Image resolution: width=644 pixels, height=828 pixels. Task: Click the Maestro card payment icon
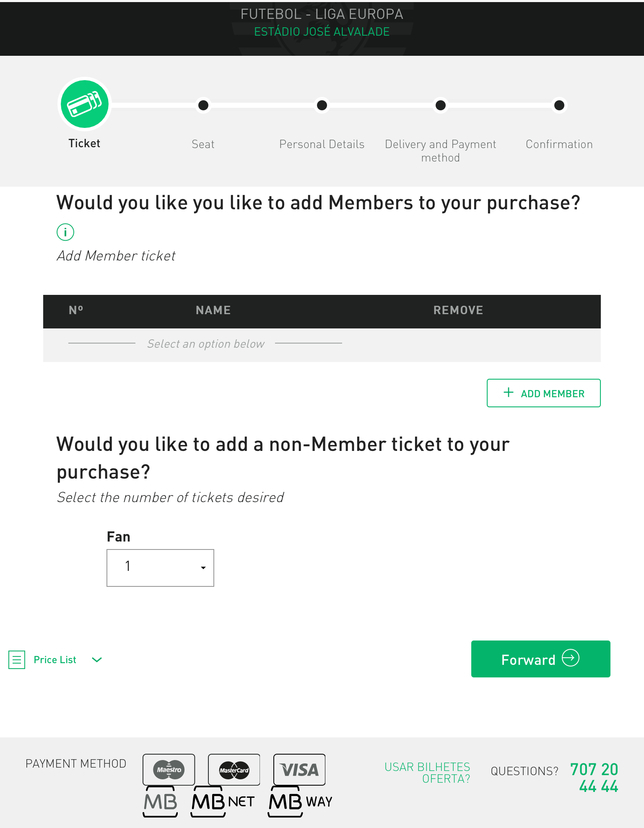169,769
